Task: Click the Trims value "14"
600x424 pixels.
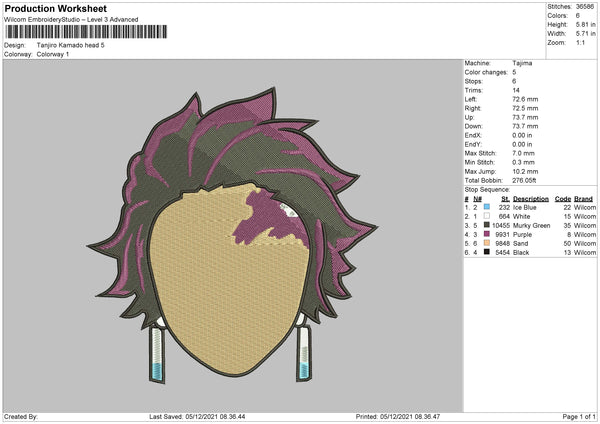Action: [x=516, y=90]
